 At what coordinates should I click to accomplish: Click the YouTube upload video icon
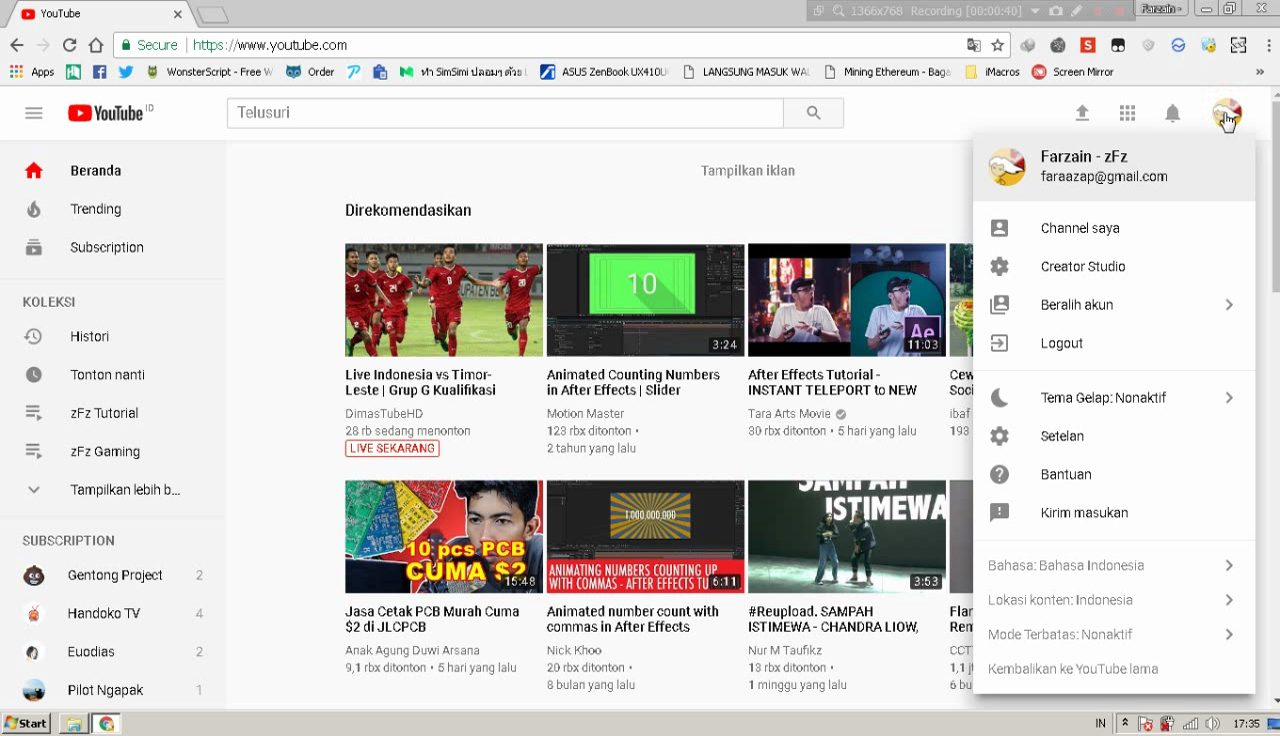[x=1081, y=113]
